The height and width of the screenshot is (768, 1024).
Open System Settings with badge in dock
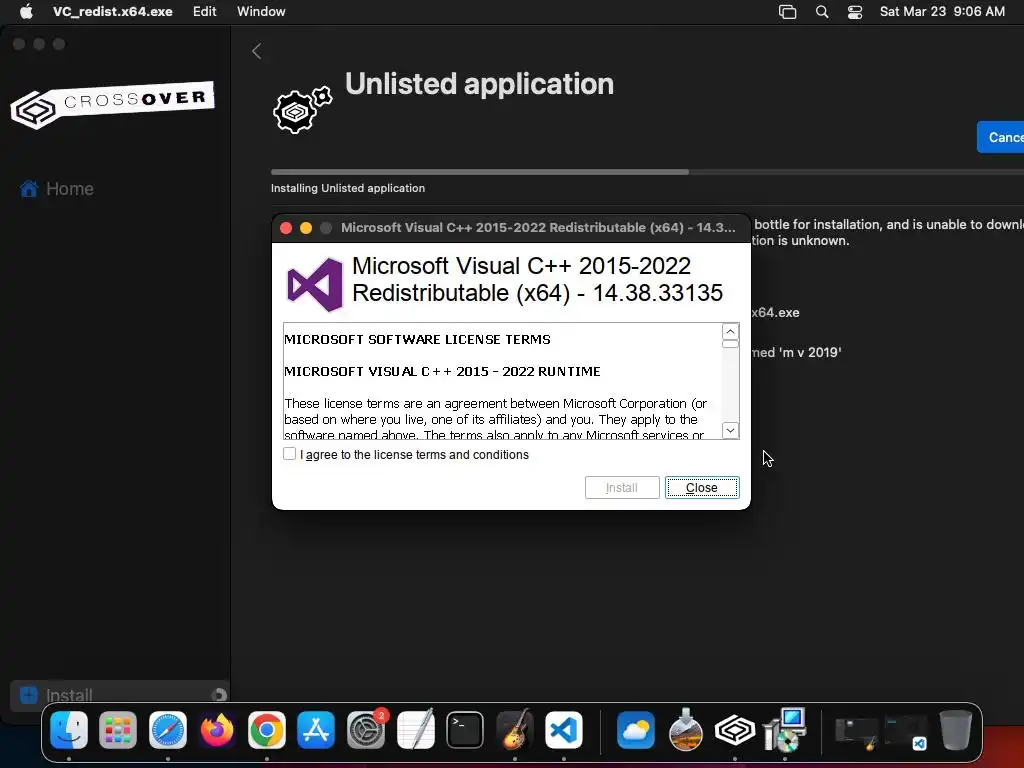click(x=366, y=730)
